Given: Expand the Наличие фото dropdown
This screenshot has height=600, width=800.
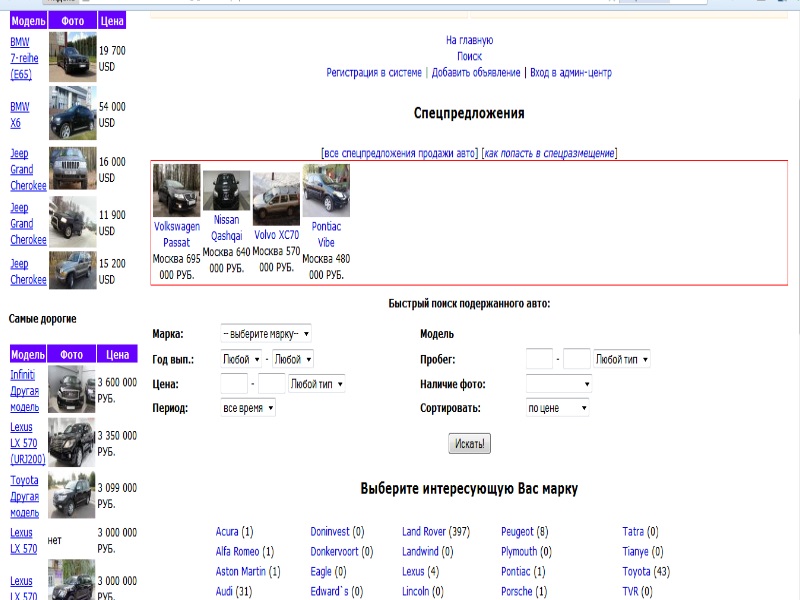Looking at the screenshot, I should pos(559,384).
